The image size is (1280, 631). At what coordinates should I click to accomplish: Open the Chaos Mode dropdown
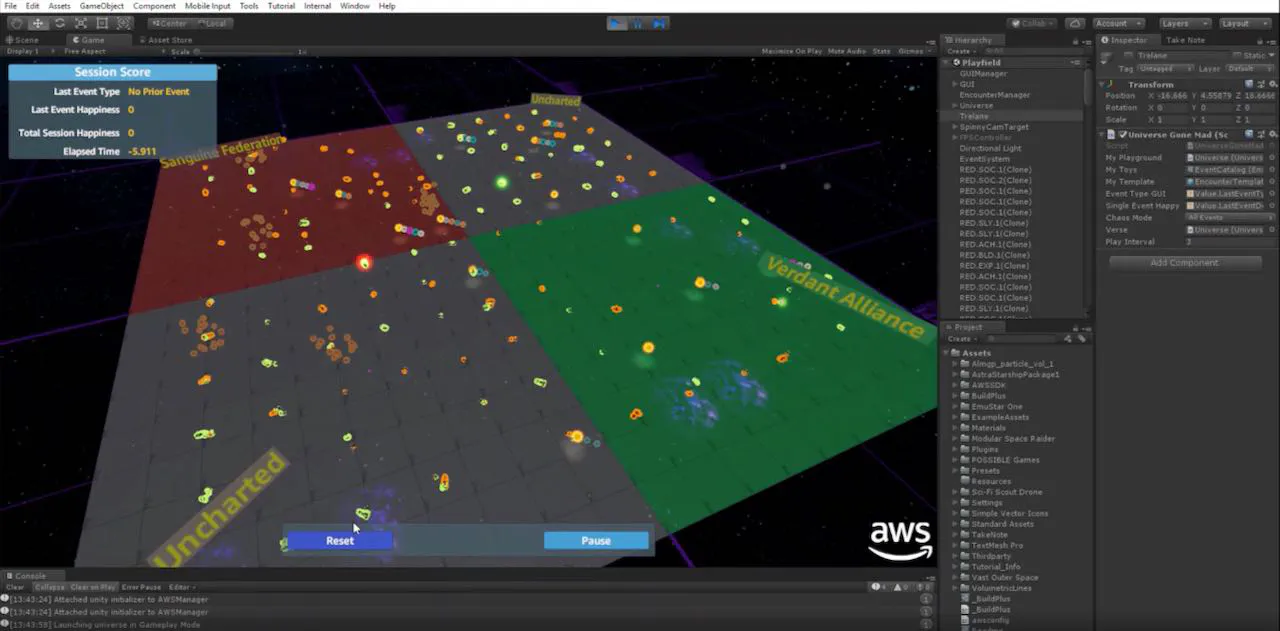pos(1225,218)
